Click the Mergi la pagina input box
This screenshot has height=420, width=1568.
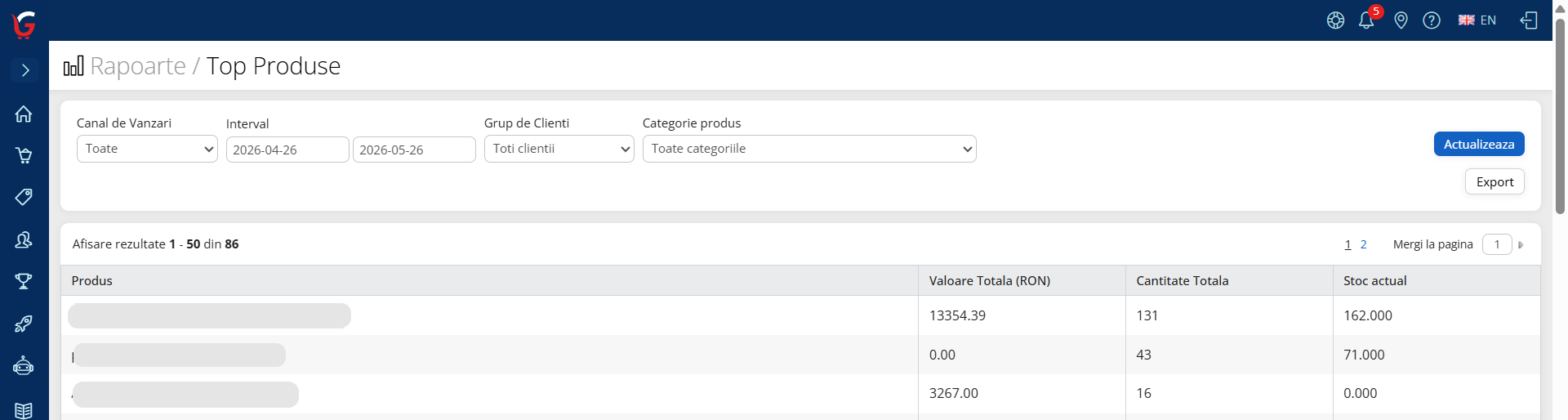1497,244
